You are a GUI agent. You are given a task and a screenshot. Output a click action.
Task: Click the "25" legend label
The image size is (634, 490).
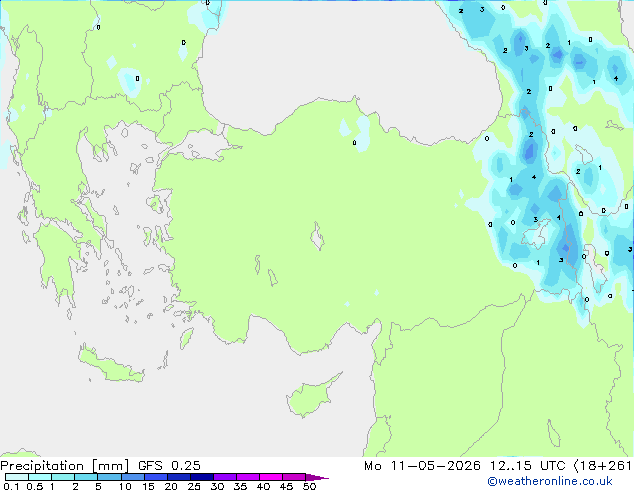click(194, 486)
